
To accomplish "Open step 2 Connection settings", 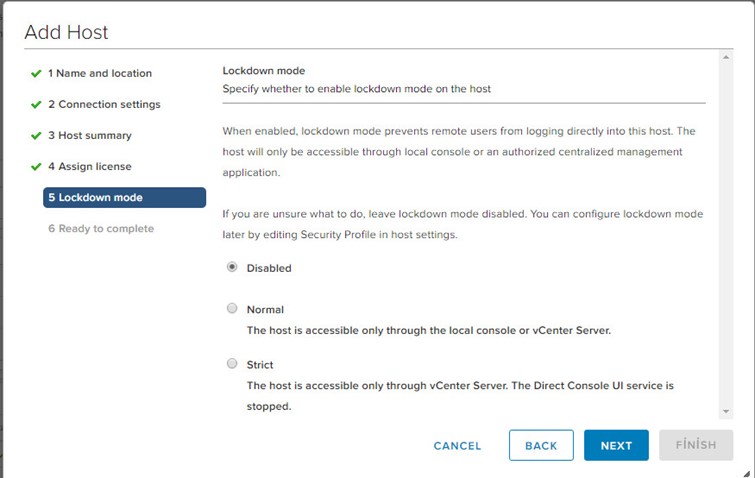I will (x=104, y=104).
